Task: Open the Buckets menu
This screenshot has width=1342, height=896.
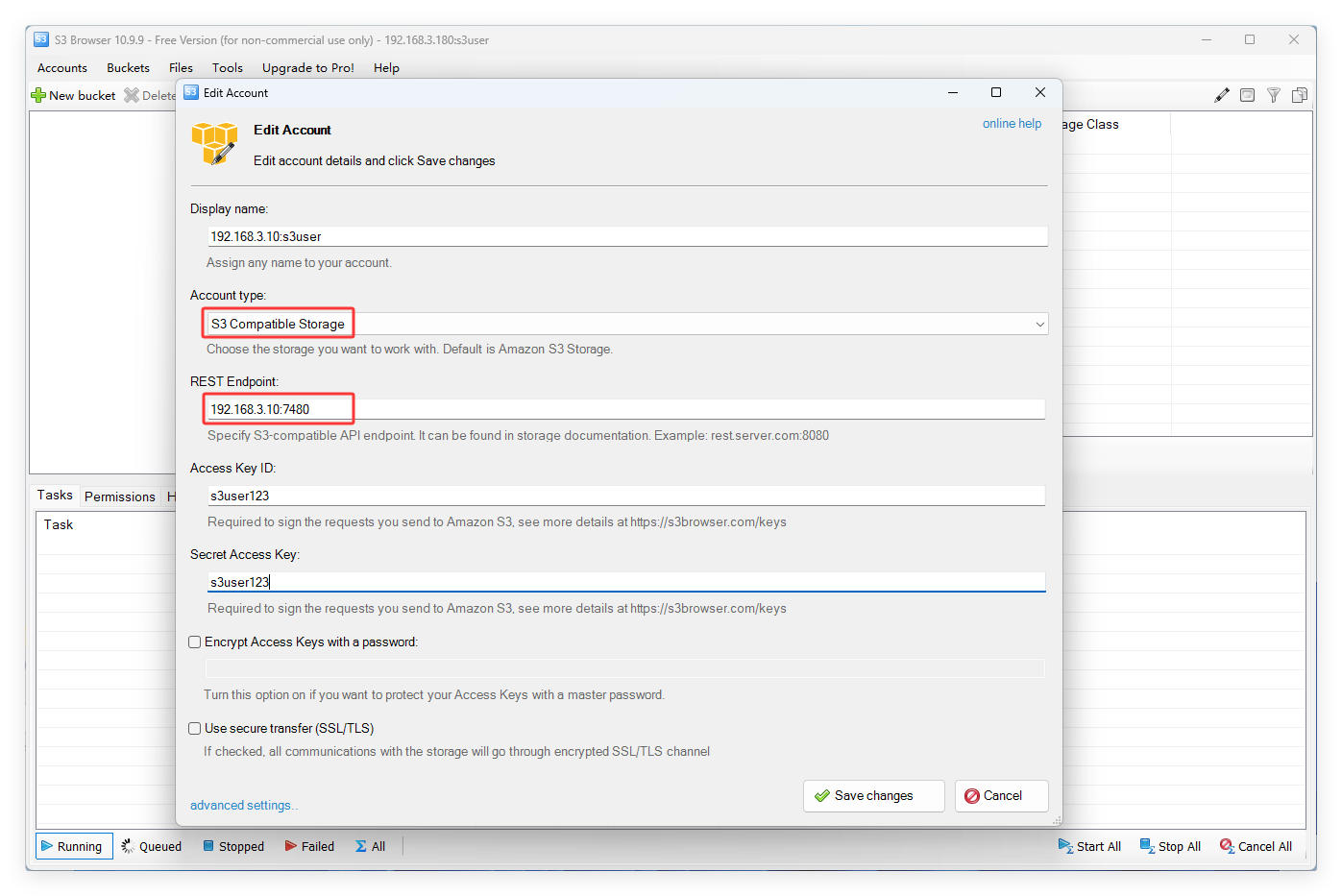Action: point(128,68)
